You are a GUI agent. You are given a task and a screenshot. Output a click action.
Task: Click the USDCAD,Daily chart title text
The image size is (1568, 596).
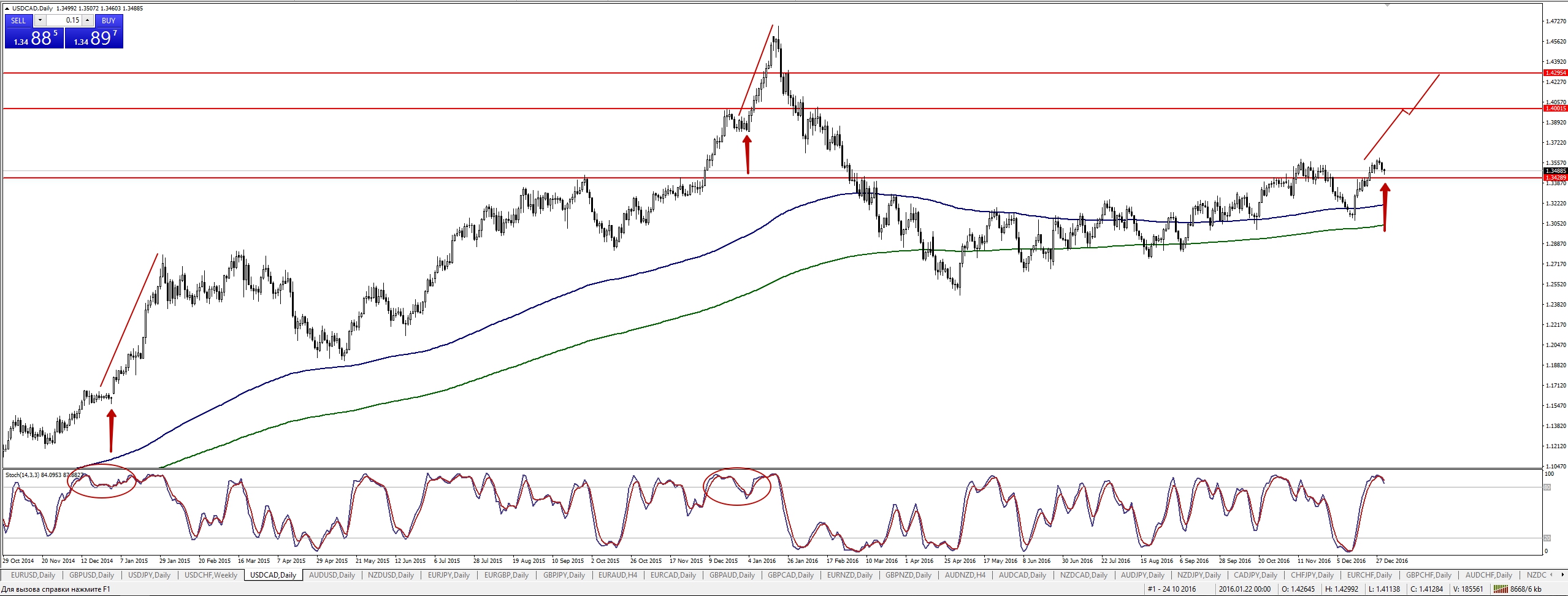(x=33, y=9)
